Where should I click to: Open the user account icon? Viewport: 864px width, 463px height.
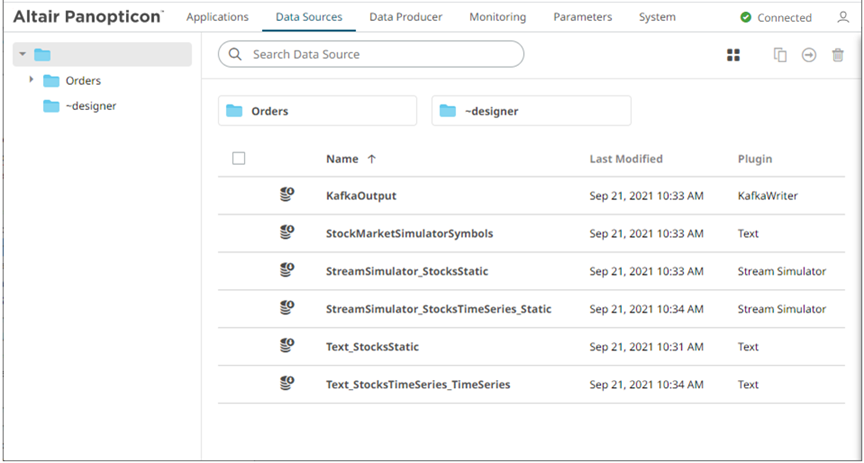pos(843,18)
